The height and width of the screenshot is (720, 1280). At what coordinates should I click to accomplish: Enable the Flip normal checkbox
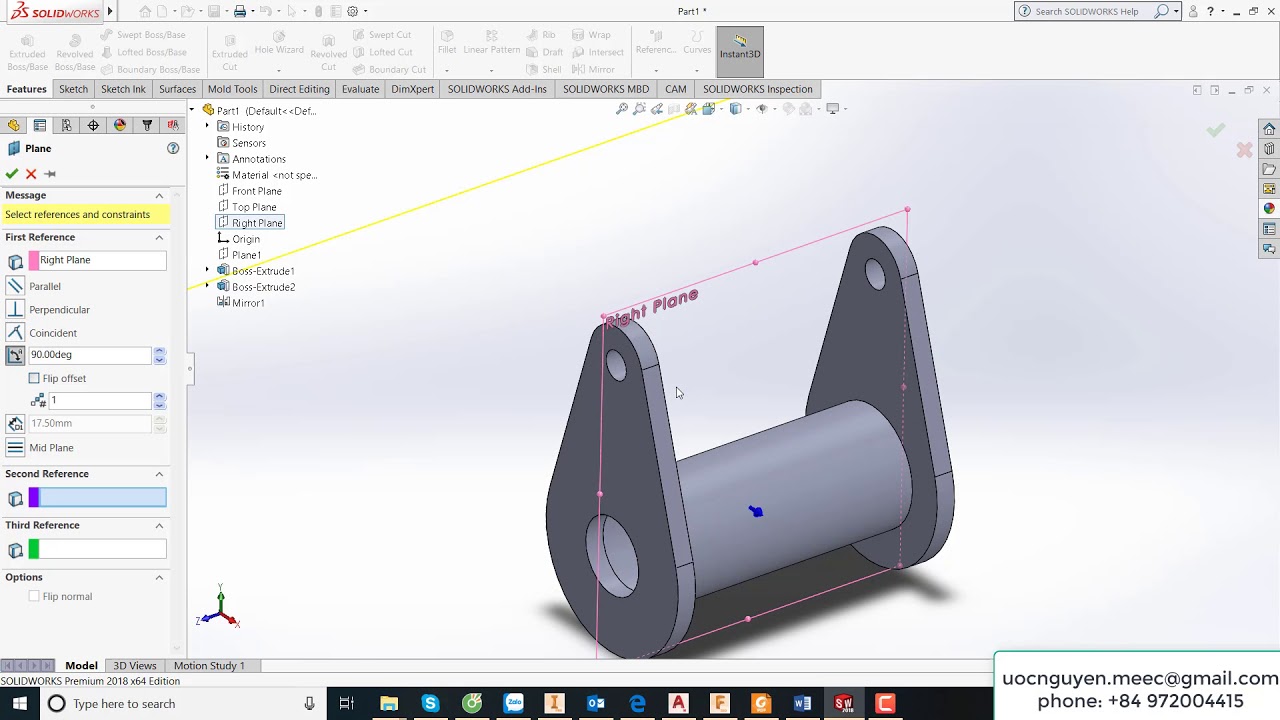(34, 596)
